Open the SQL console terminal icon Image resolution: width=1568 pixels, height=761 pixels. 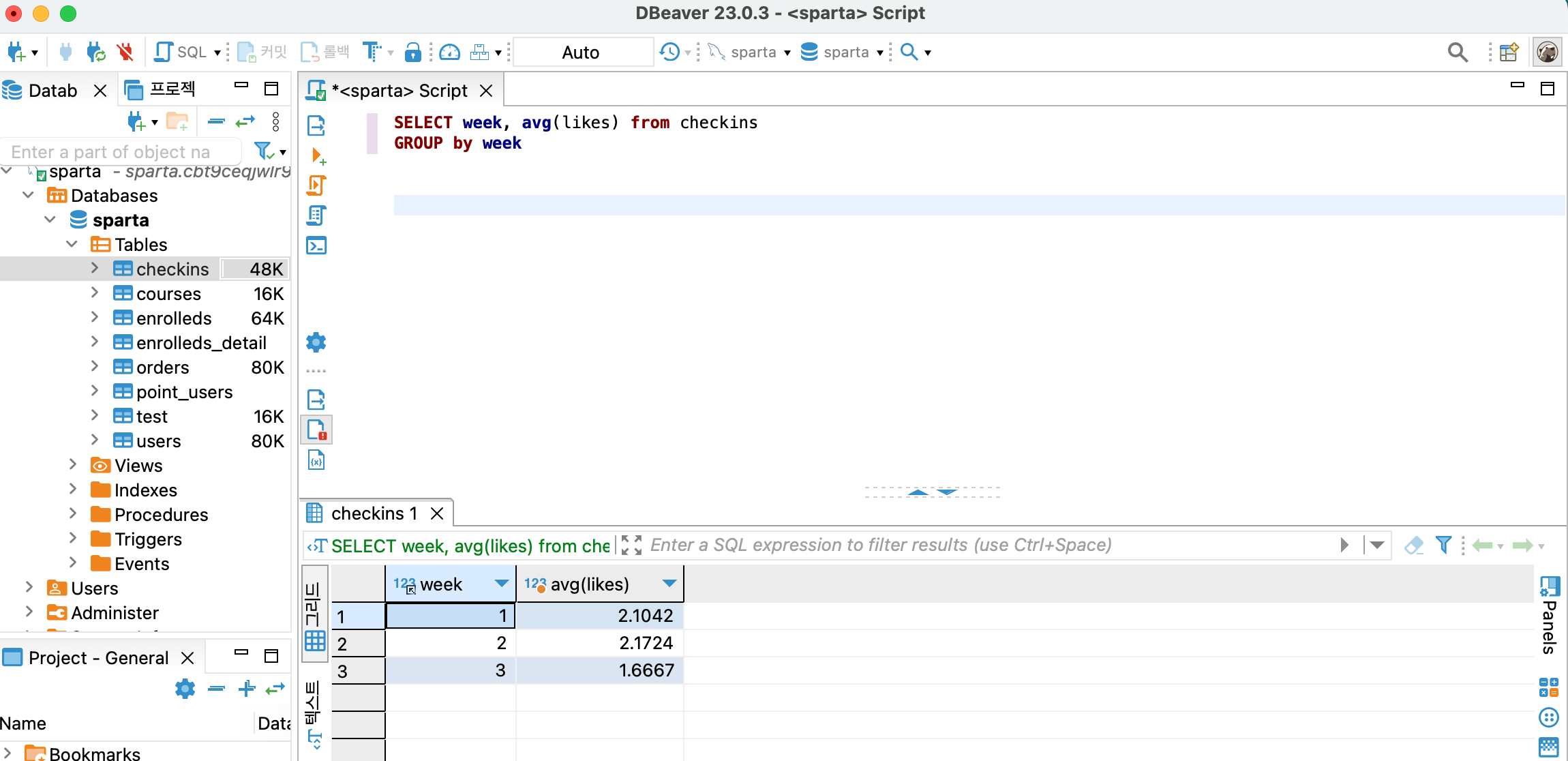(316, 245)
